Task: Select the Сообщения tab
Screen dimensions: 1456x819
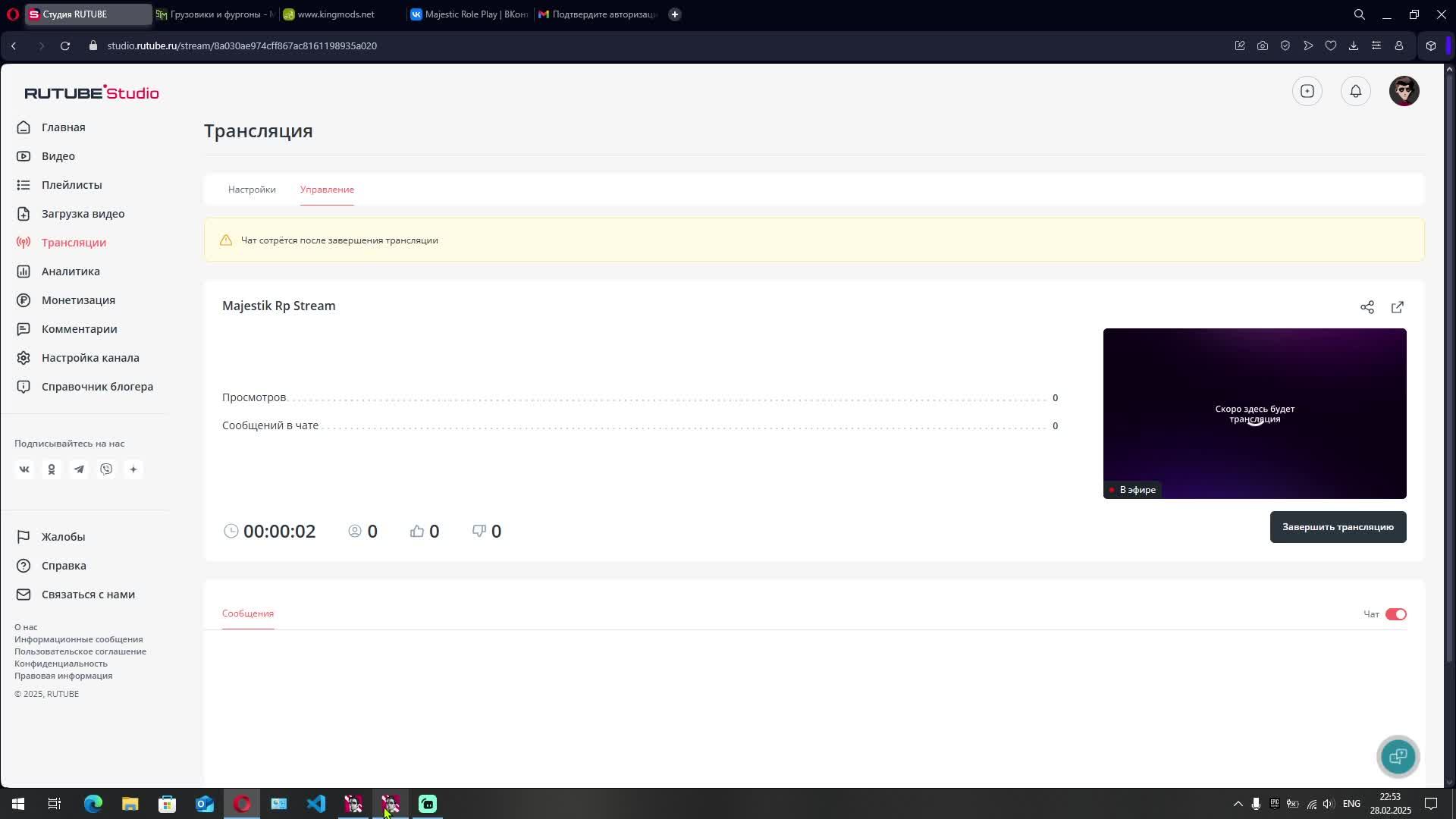Action: click(x=248, y=613)
